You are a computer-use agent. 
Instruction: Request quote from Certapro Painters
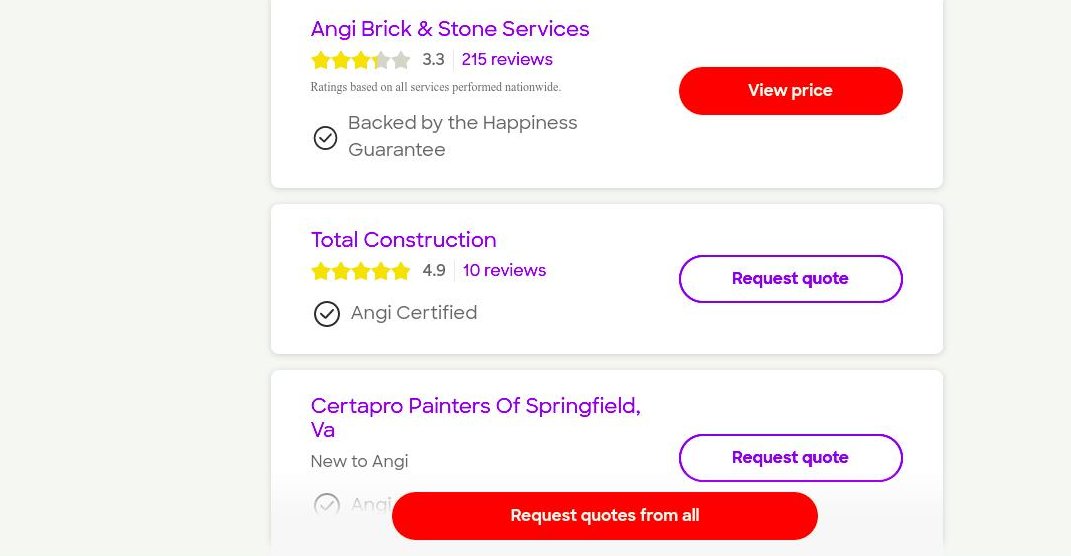pos(790,458)
